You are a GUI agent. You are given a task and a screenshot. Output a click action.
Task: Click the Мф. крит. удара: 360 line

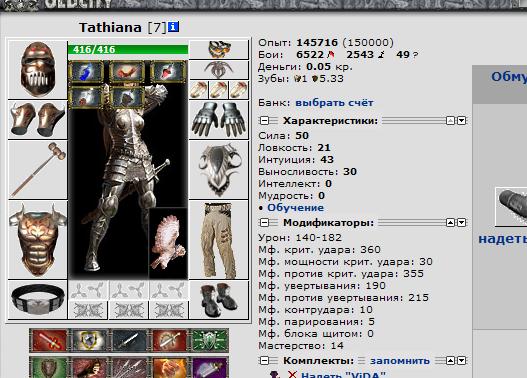[x=319, y=250]
